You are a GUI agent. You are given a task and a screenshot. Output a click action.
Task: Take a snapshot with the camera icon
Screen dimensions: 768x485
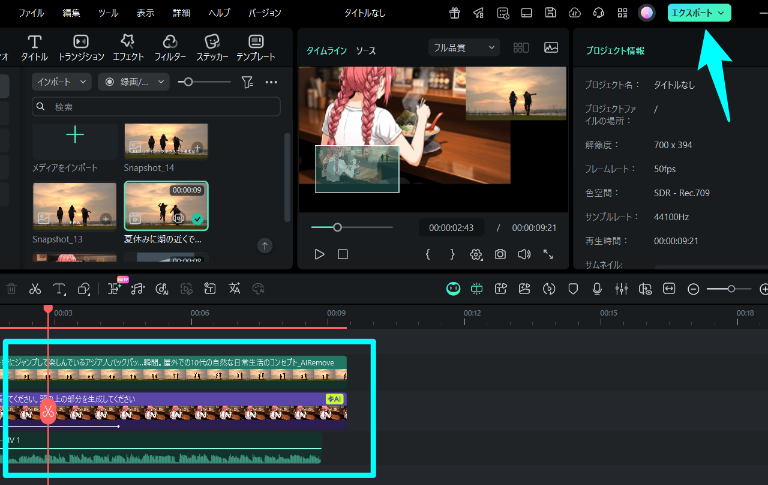[500, 254]
